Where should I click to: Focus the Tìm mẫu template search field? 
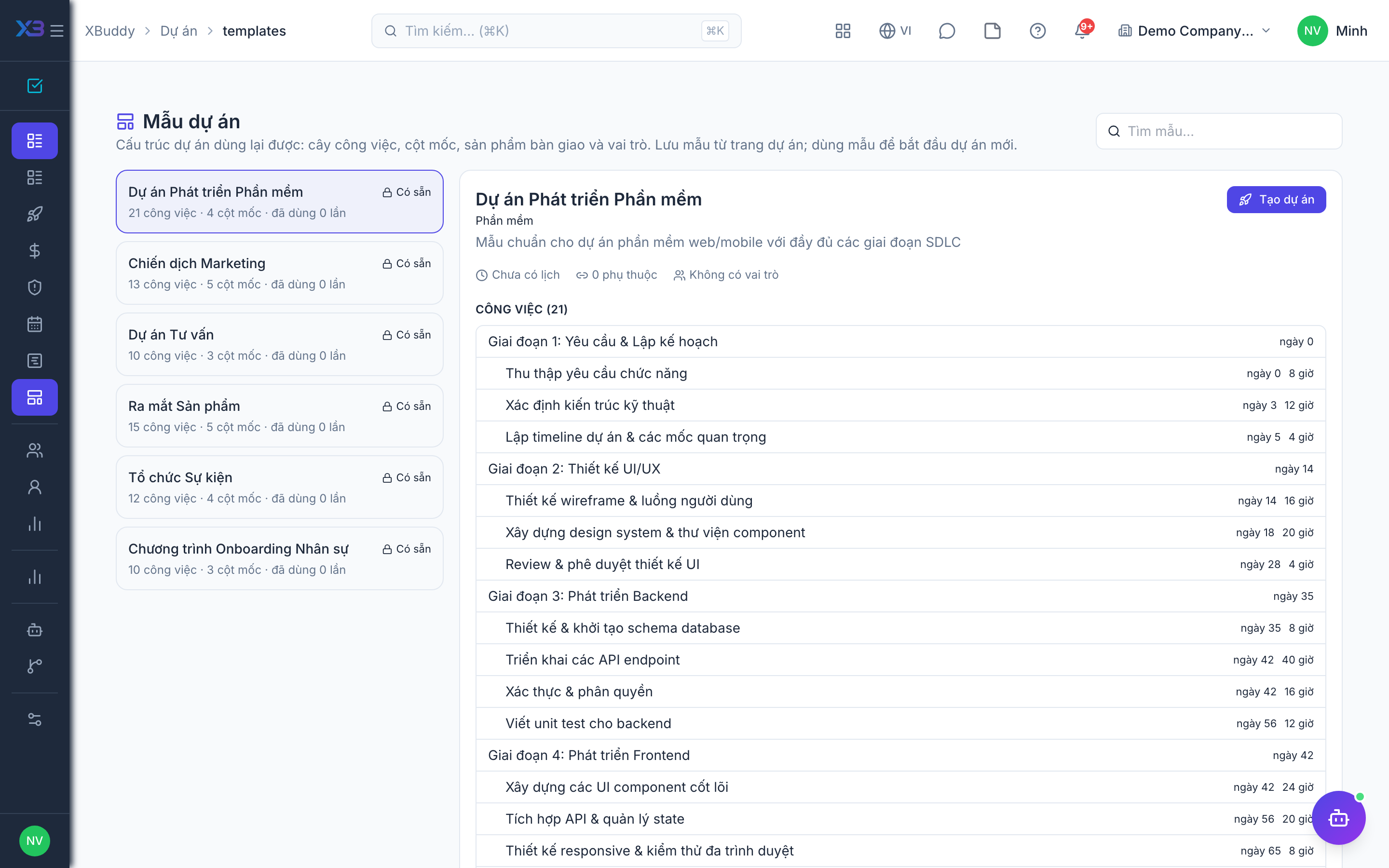click(x=1219, y=131)
